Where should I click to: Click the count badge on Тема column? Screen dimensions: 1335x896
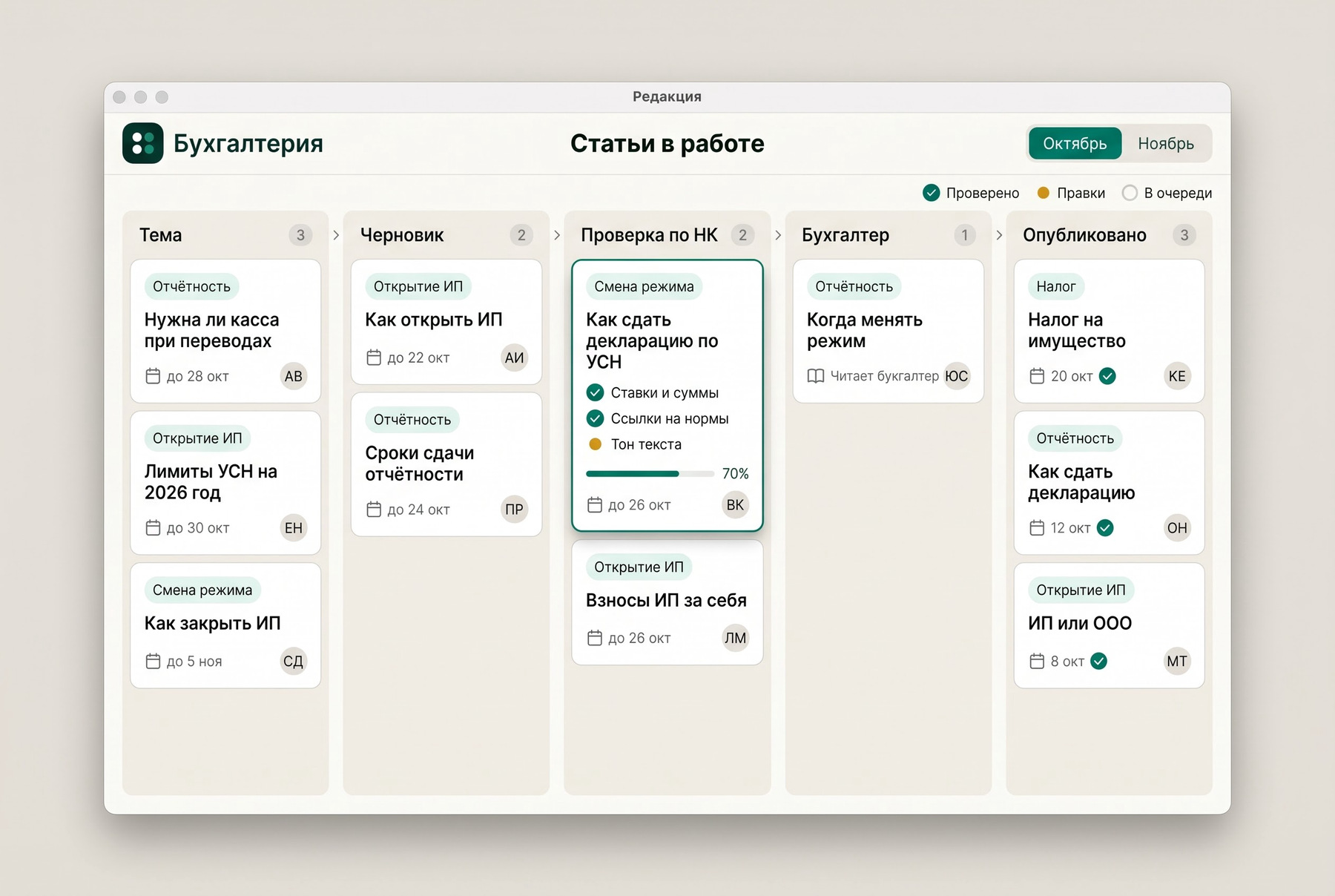[x=300, y=235]
